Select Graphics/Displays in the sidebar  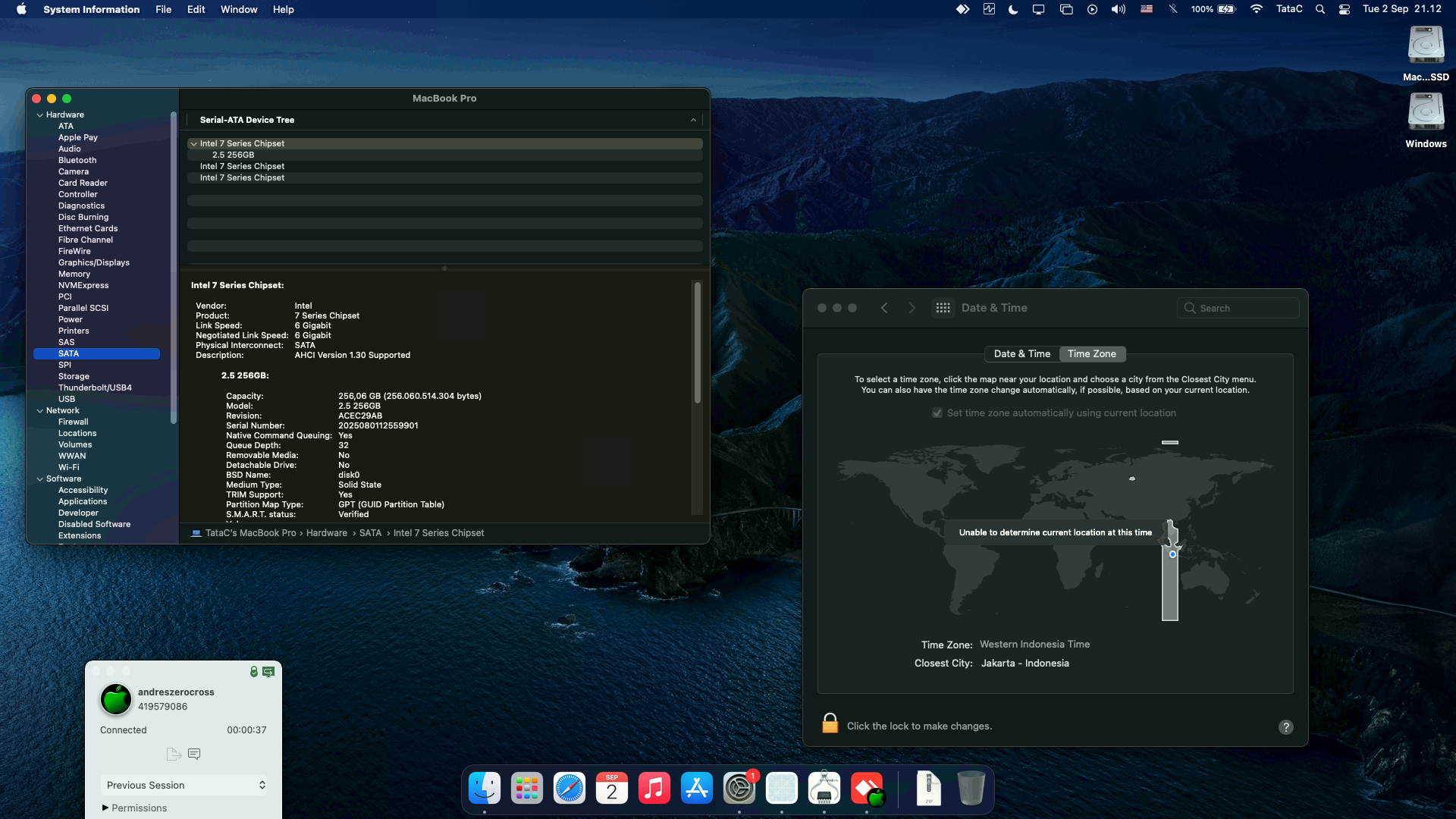pyautogui.click(x=93, y=262)
